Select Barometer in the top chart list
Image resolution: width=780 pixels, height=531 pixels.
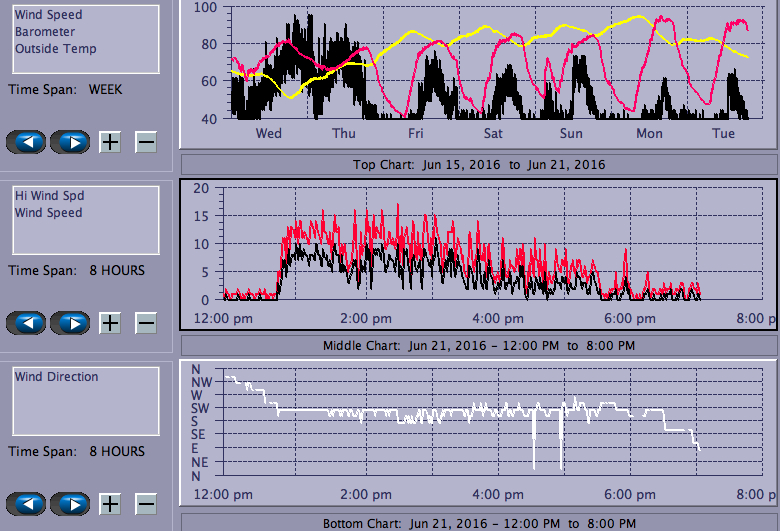42,32
